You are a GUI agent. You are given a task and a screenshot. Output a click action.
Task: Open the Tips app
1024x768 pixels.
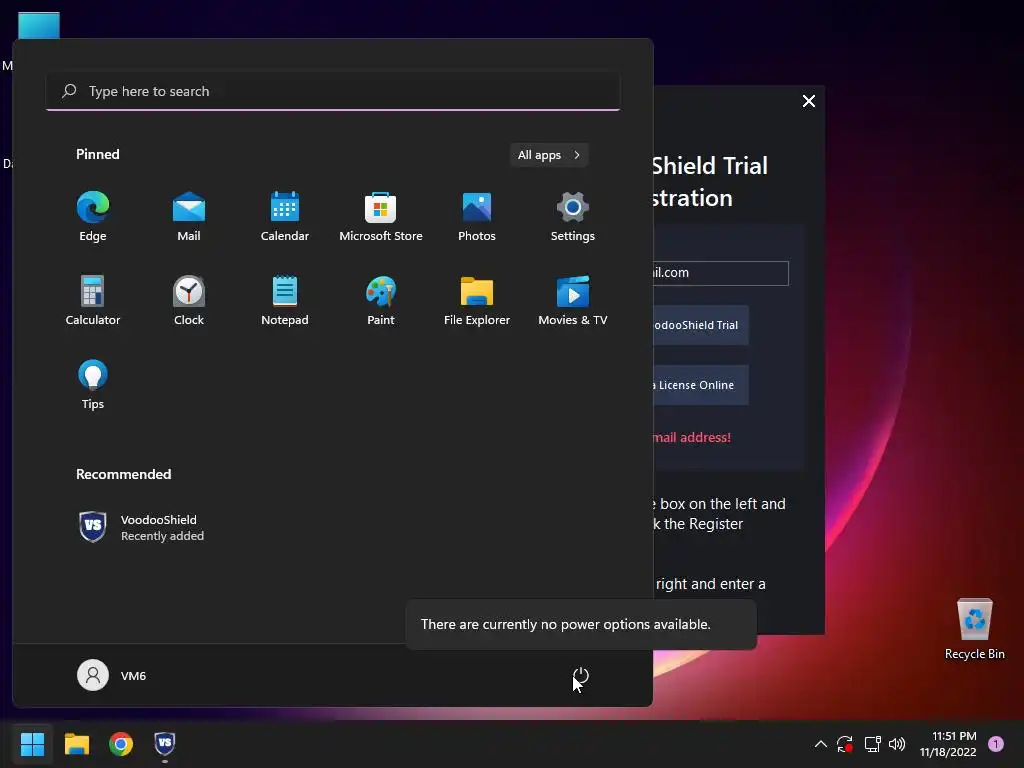pyautogui.click(x=93, y=385)
